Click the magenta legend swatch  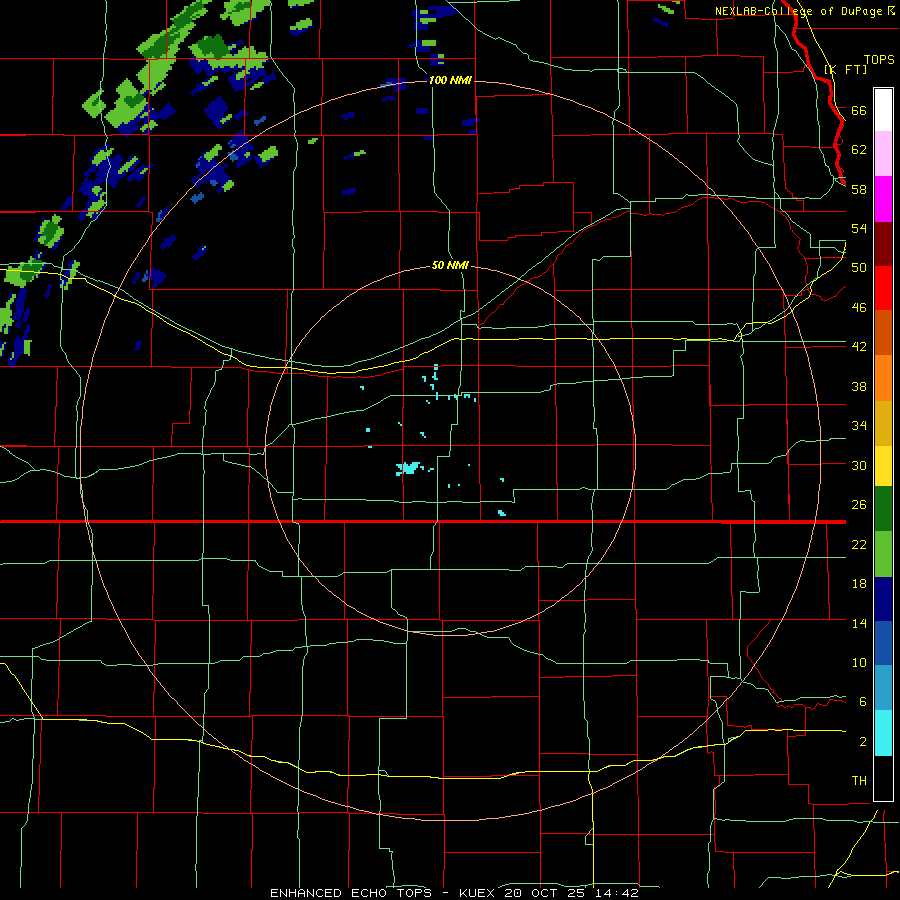tap(883, 199)
